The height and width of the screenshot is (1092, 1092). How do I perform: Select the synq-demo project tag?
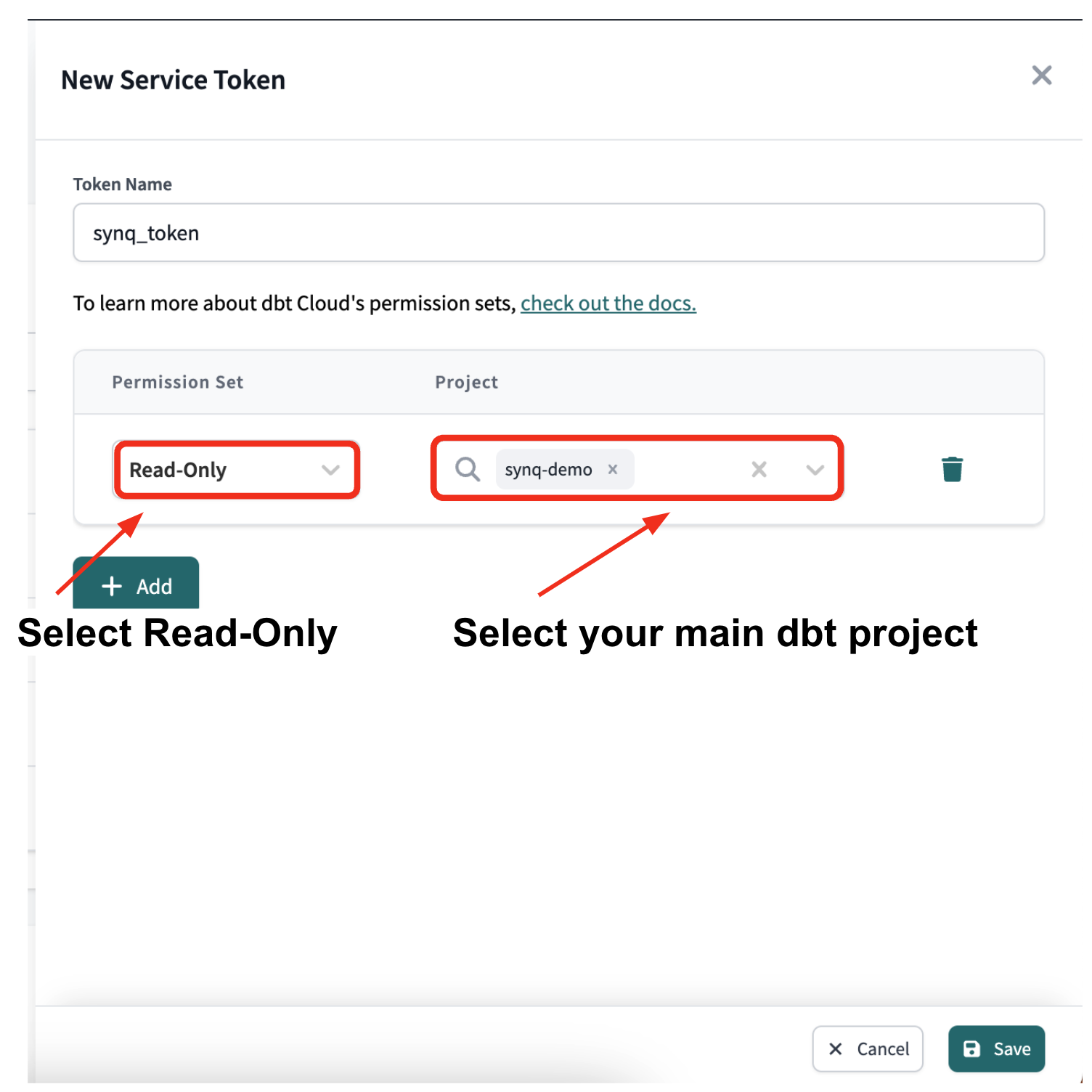(x=549, y=470)
